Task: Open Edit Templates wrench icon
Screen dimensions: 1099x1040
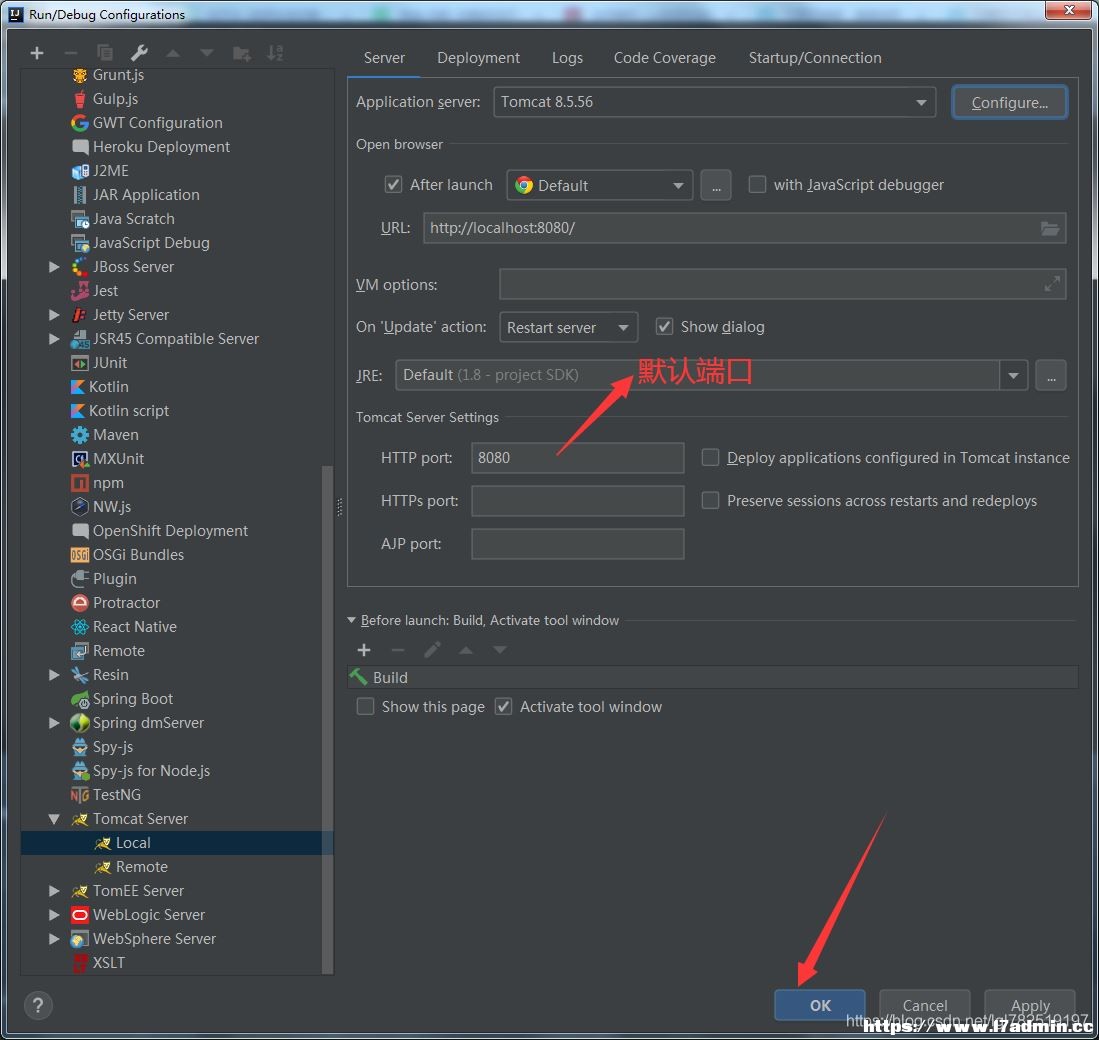Action: coord(139,53)
